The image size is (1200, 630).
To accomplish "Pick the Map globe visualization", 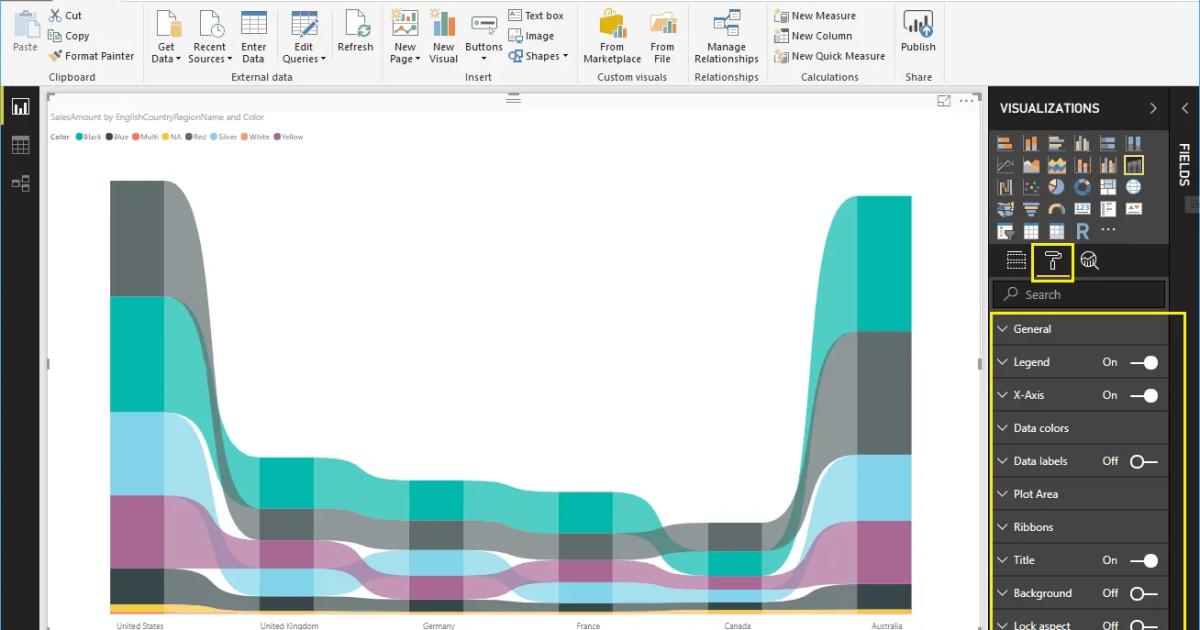I will point(1133,187).
